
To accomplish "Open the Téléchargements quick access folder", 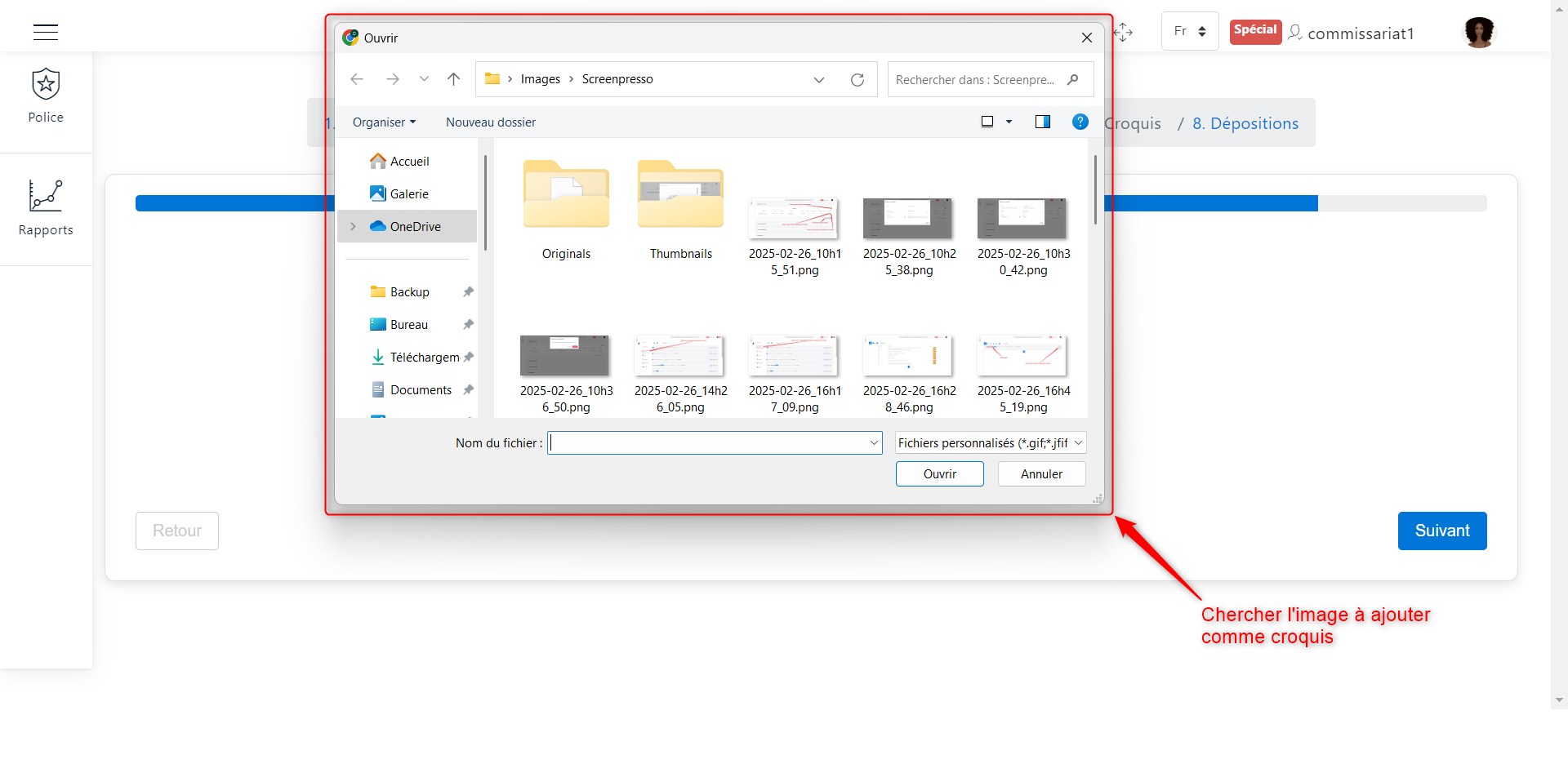I will point(416,358).
